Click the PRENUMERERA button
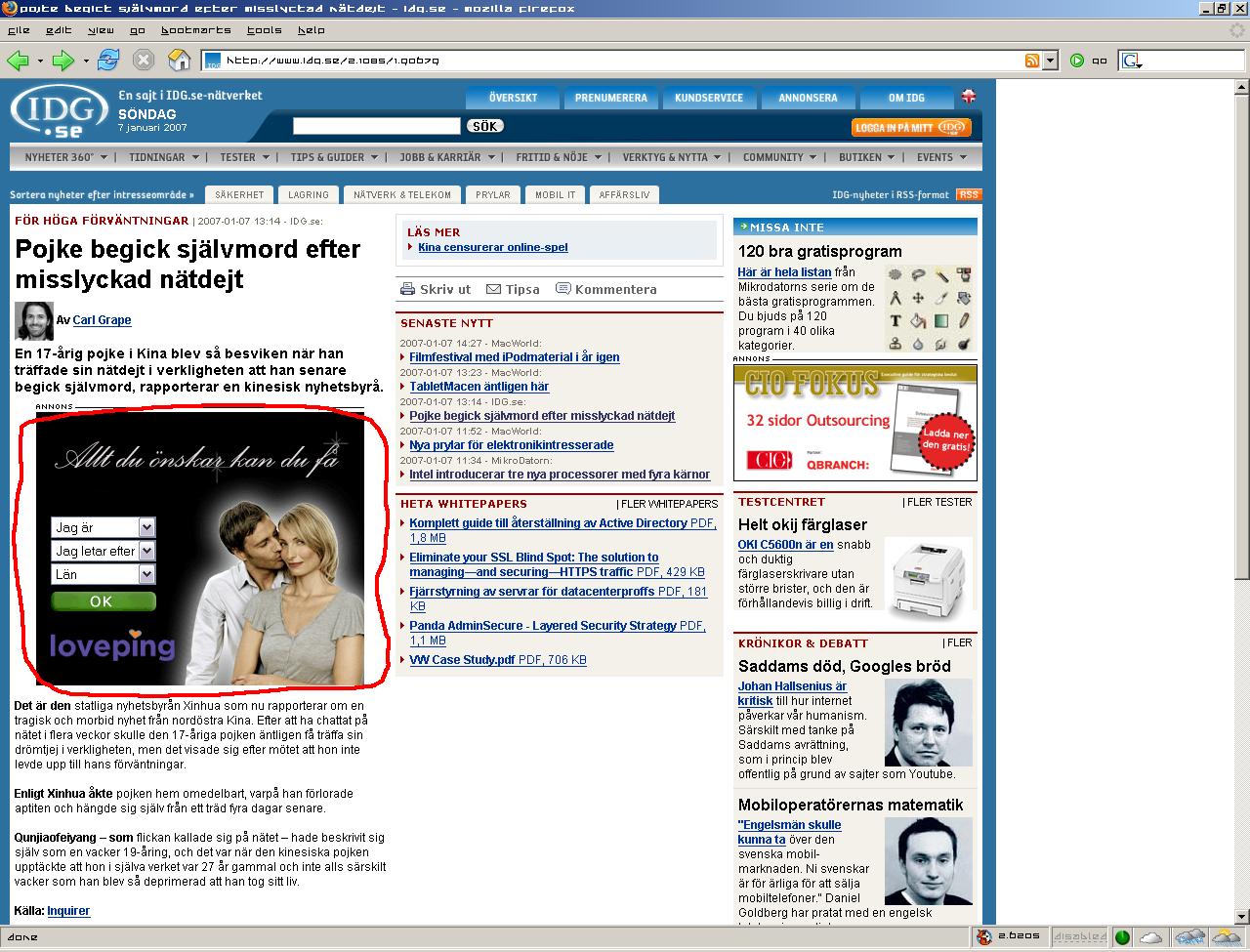Image resolution: width=1250 pixels, height=952 pixels. [611, 98]
